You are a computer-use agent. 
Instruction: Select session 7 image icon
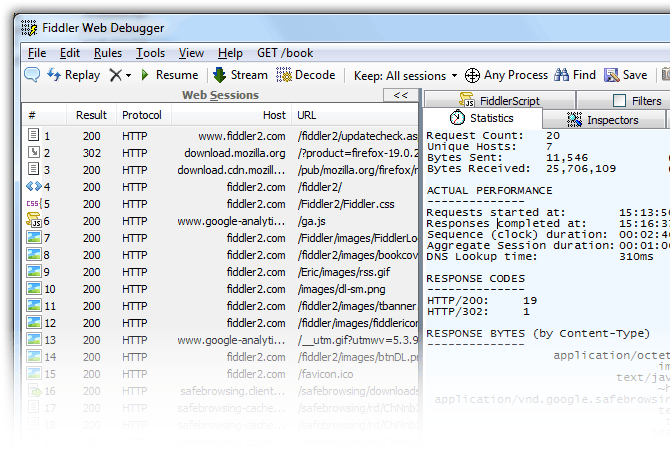tap(34, 237)
